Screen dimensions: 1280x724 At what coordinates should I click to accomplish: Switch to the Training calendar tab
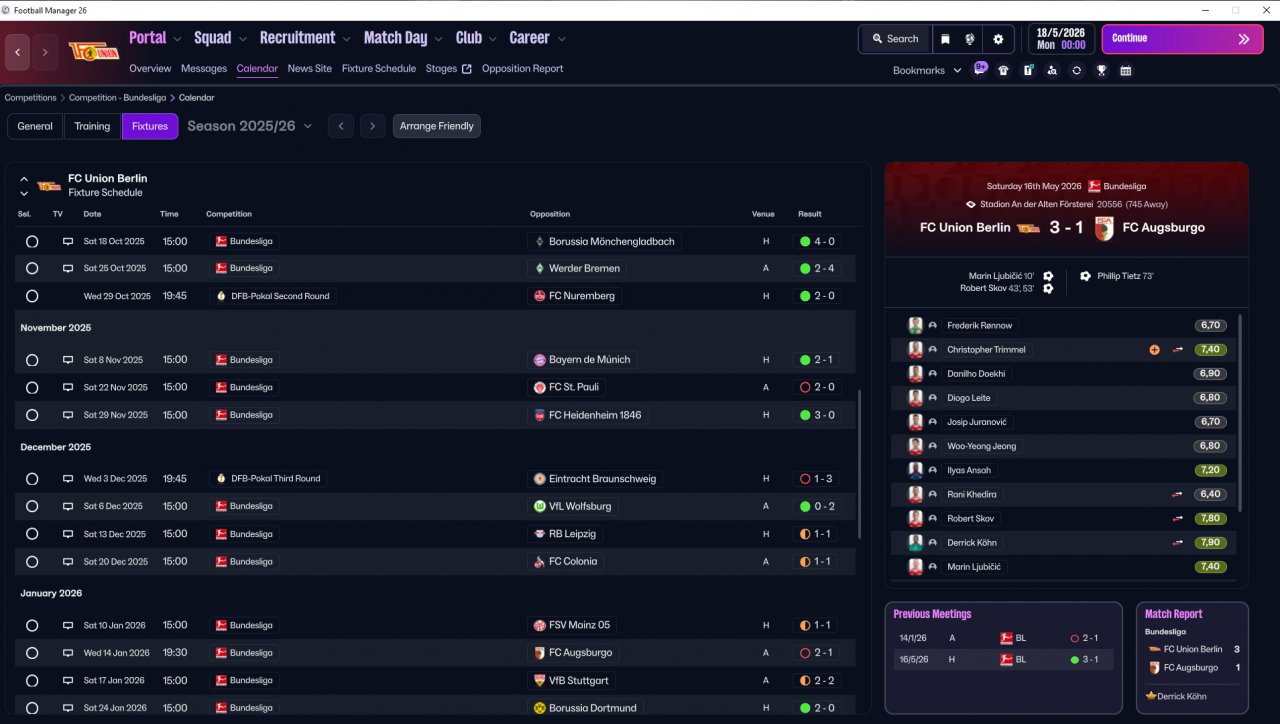(92, 126)
